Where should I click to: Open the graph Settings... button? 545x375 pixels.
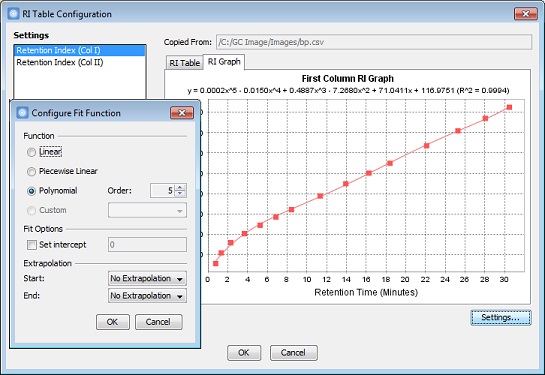point(501,318)
